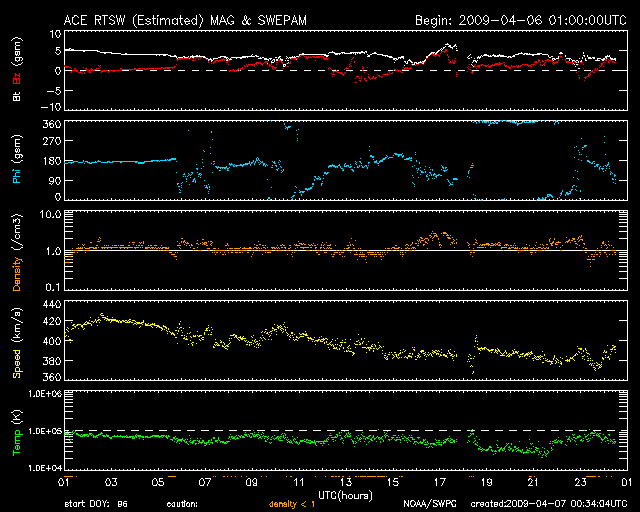640x512 pixels.
Task: Click the '90' tick label on the Phi axis
Action: point(55,180)
